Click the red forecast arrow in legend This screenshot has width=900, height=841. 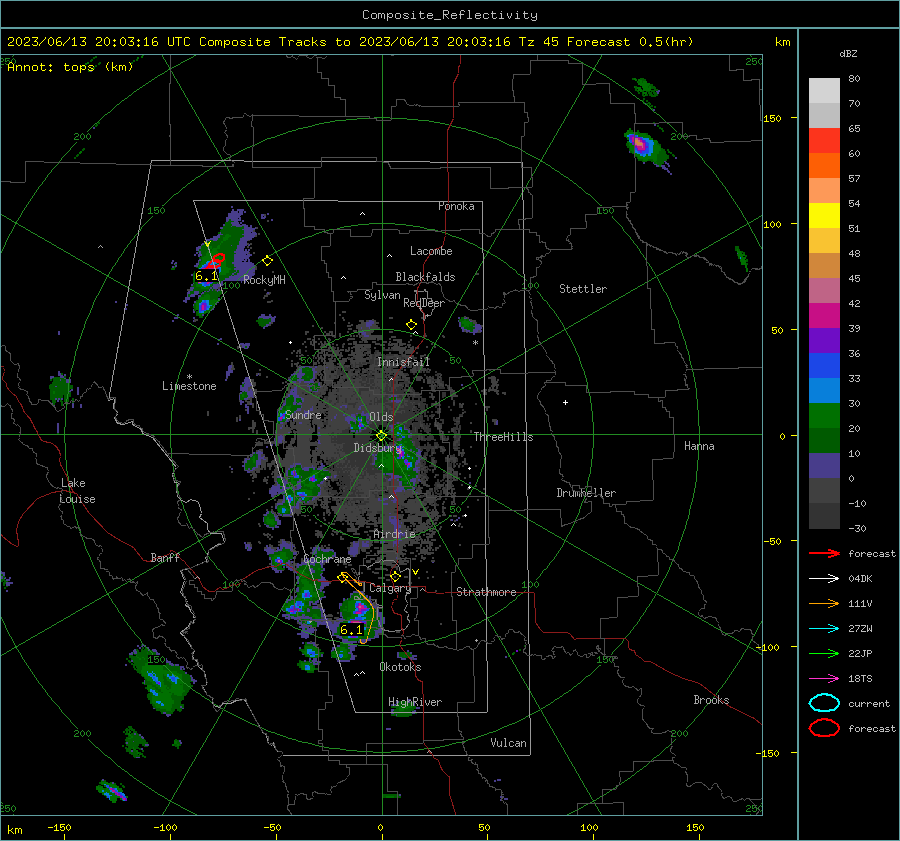(824, 553)
